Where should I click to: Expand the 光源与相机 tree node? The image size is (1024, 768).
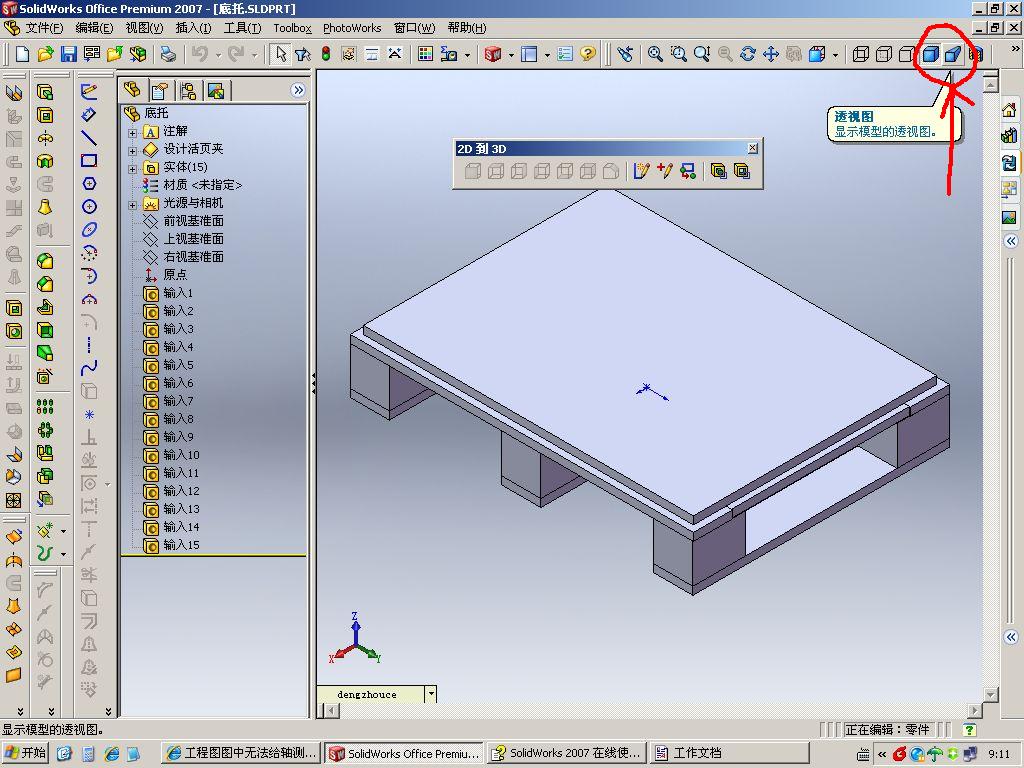click(133, 204)
